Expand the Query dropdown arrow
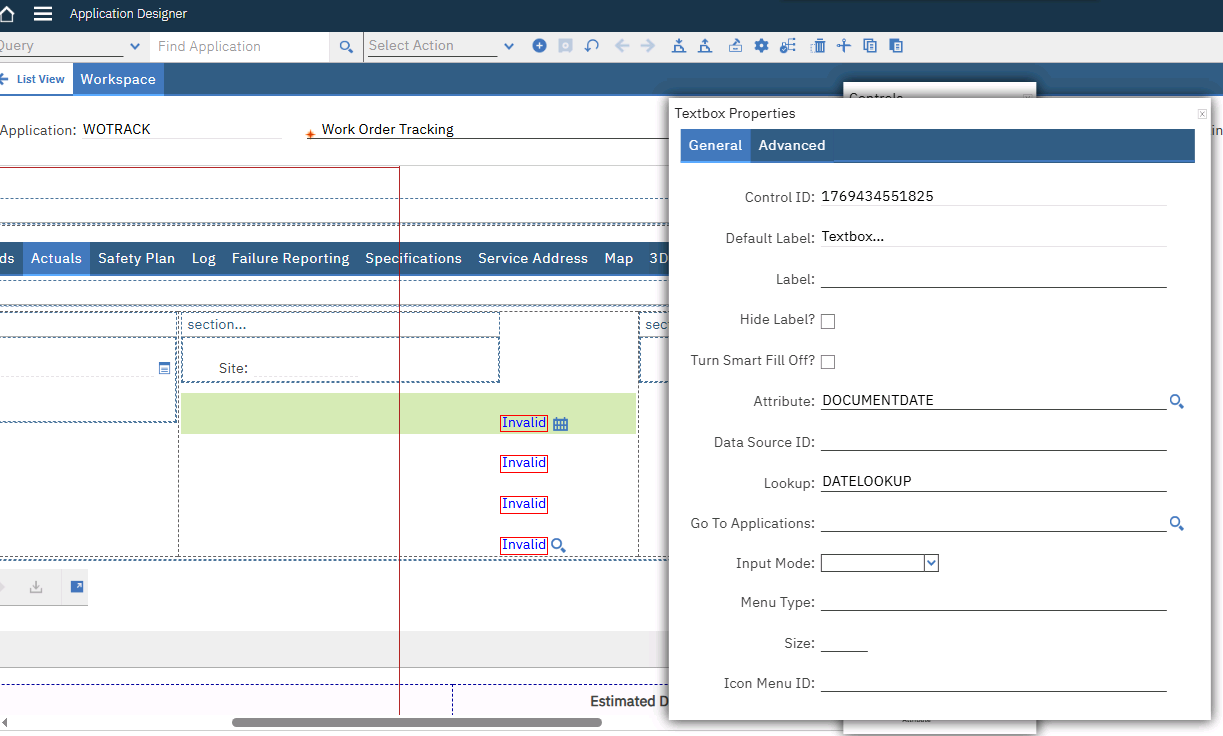This screenshot has width=1223, height=736. tap(135, 46)
